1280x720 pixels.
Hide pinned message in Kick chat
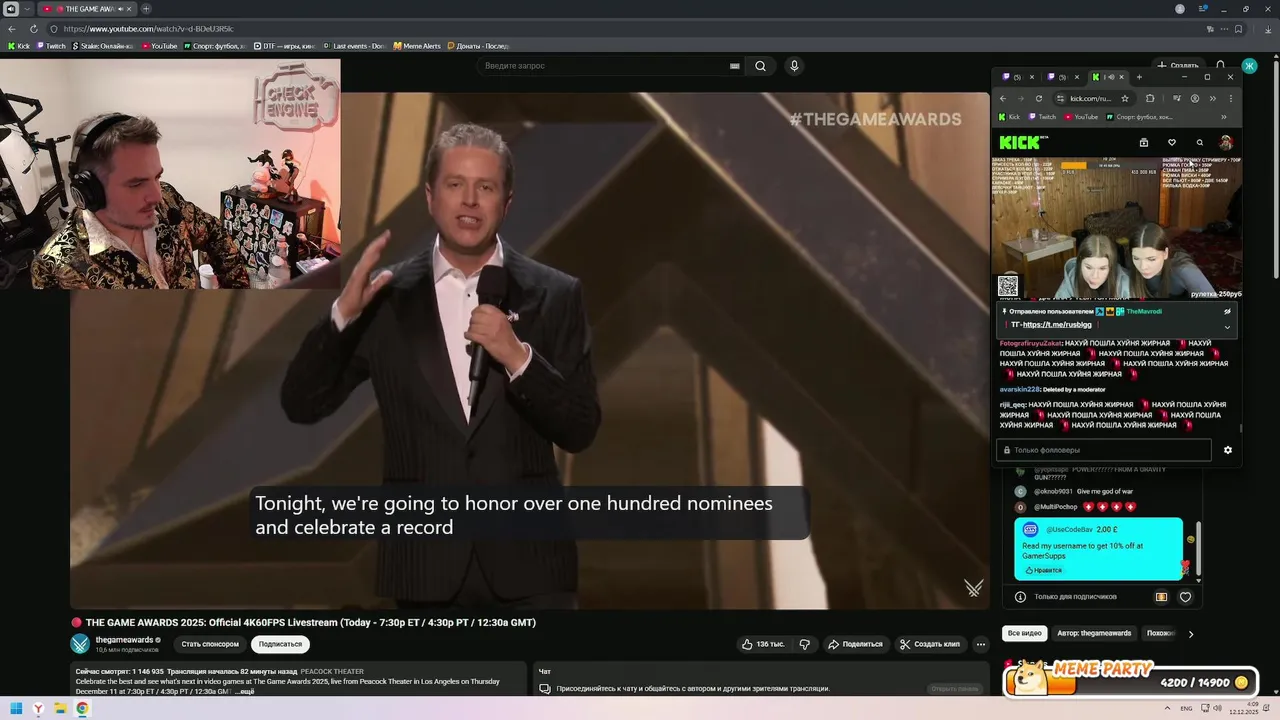tap(1227, 311)
